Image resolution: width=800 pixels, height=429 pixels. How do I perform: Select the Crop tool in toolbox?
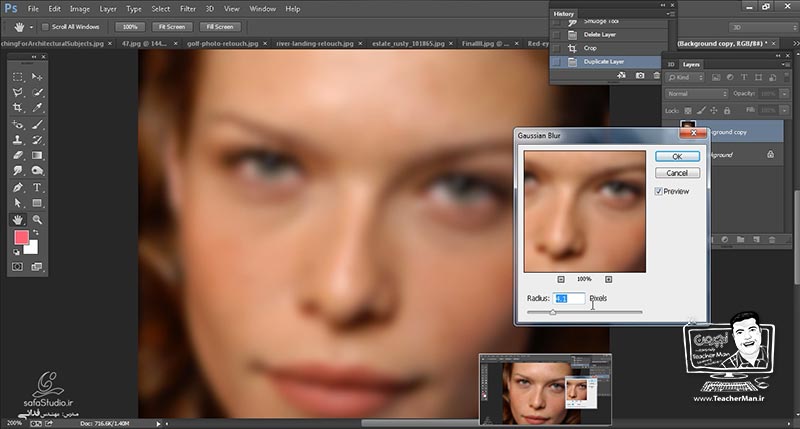[x=18, y=108]
